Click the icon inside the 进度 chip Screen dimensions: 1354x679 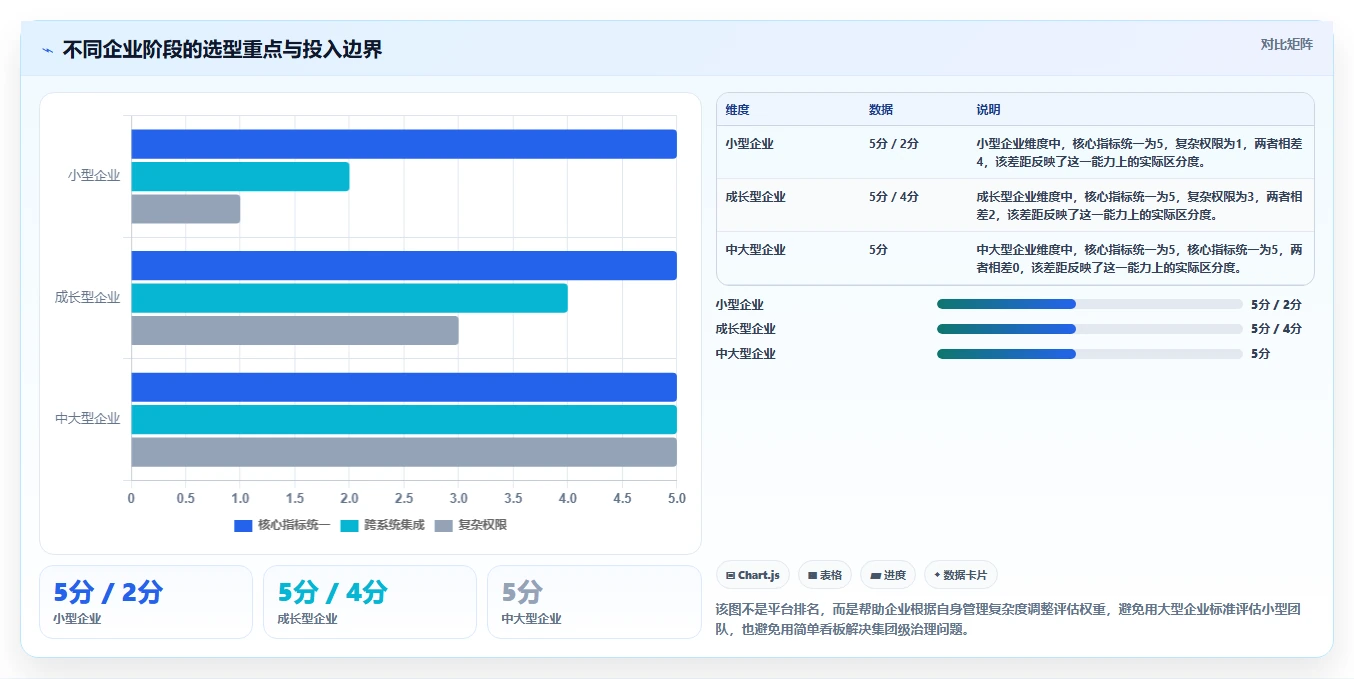(875, 576)
